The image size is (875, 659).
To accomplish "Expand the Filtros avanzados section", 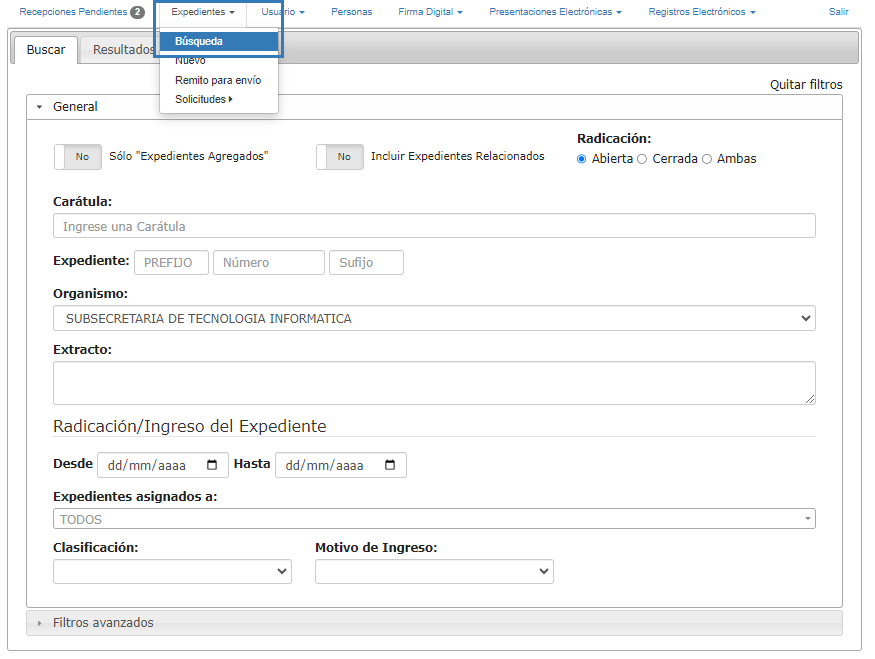I will click(x=103, y=623).
